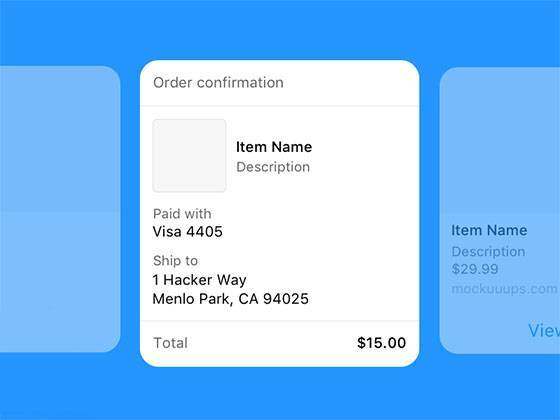Click the blue background above the receipt
This screenshot has height=420, width=560.
point(280,30)
